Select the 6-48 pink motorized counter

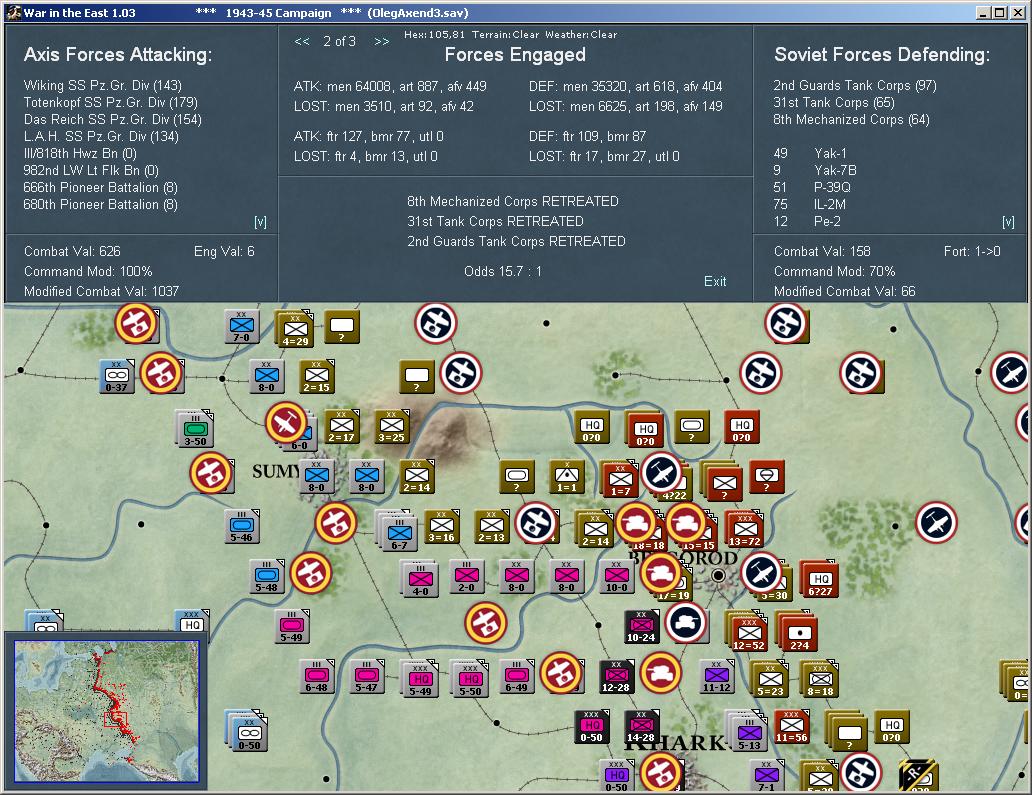click(317, 677)
